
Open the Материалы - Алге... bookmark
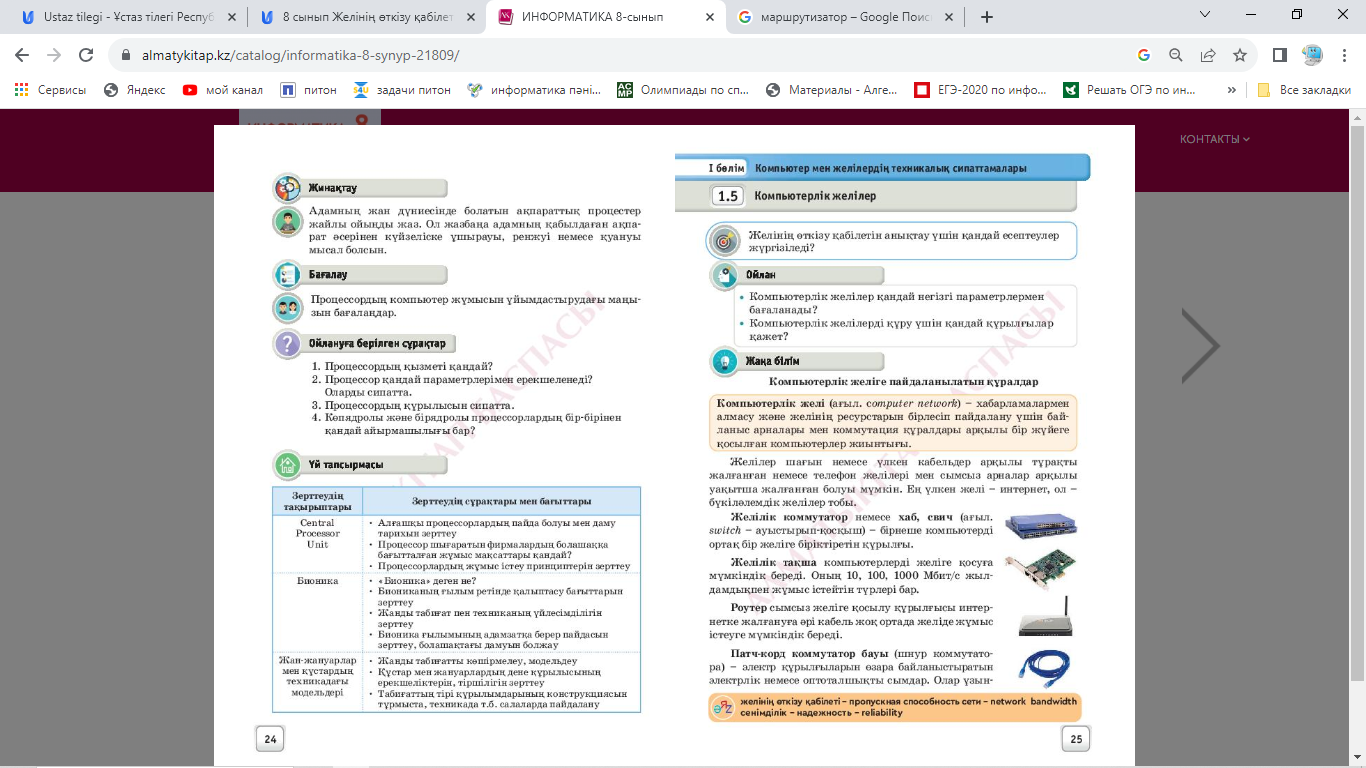(832, 90)
